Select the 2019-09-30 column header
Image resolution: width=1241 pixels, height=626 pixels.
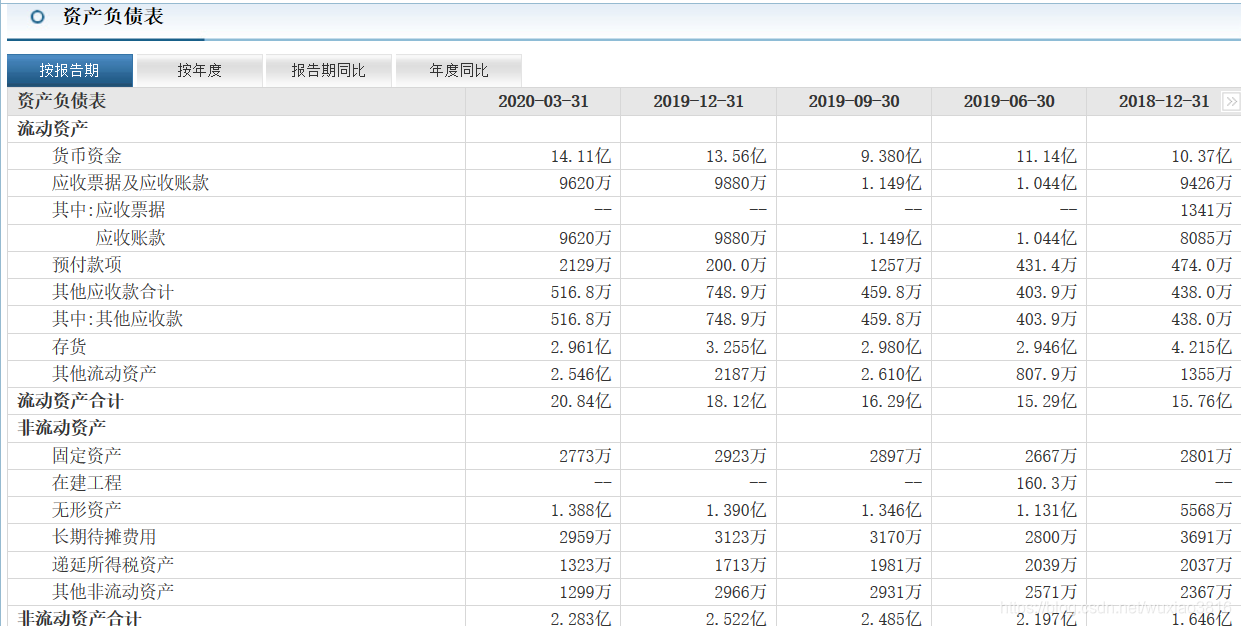tap(854, 102)
